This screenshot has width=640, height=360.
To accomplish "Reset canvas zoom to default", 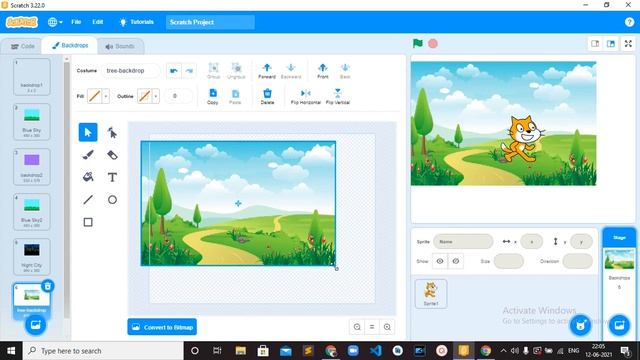I will 372,327.
